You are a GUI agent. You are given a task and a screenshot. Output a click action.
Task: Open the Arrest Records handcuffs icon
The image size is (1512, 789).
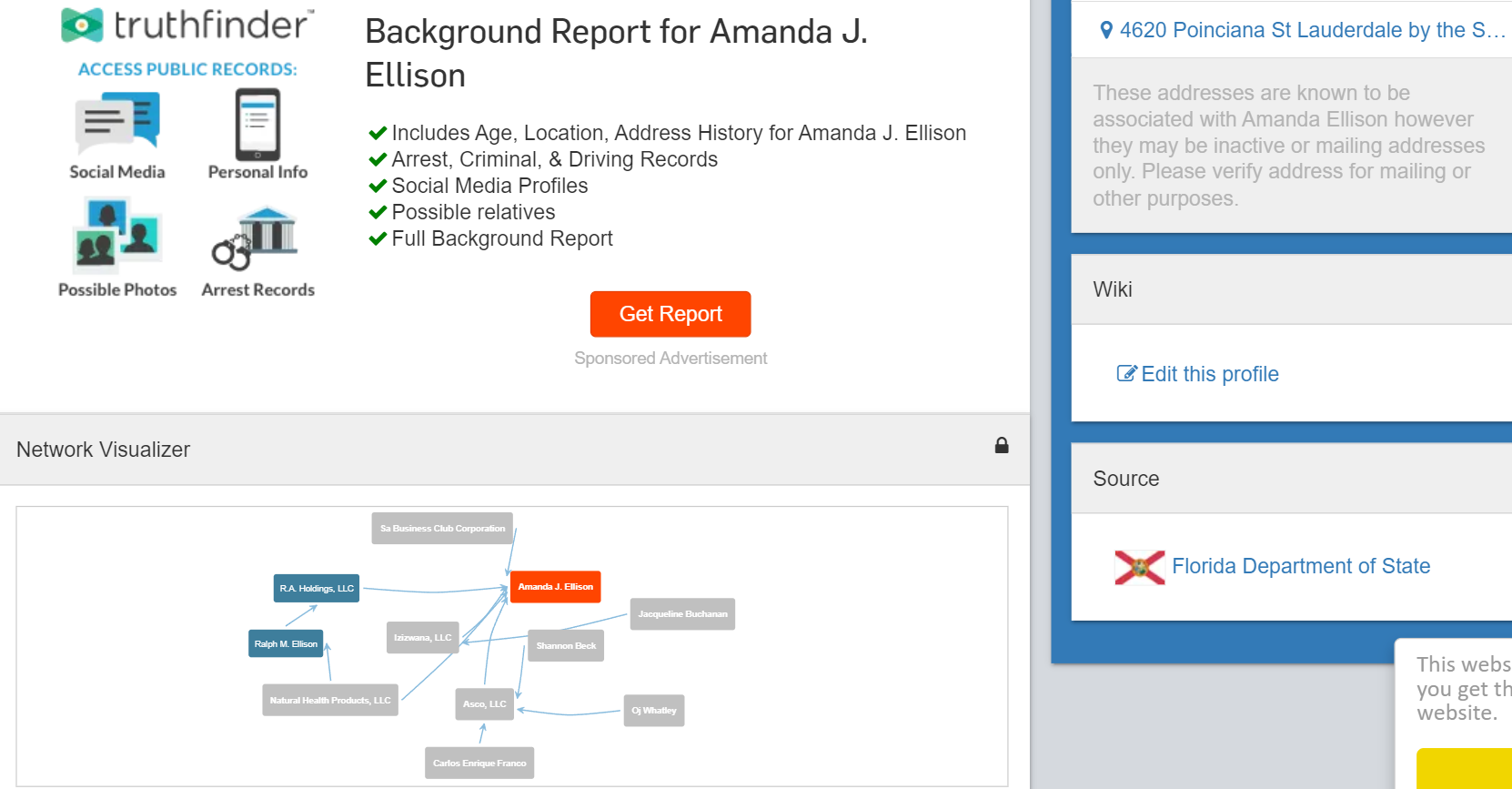pos(255,238)
